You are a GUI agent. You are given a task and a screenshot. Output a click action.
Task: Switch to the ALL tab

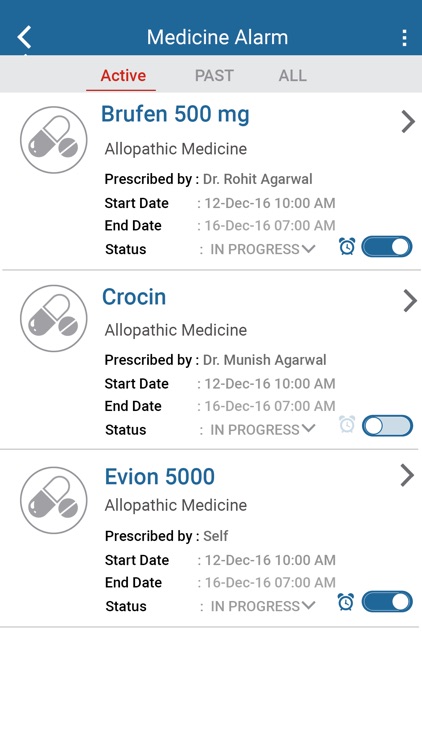(x=292, y=76)
